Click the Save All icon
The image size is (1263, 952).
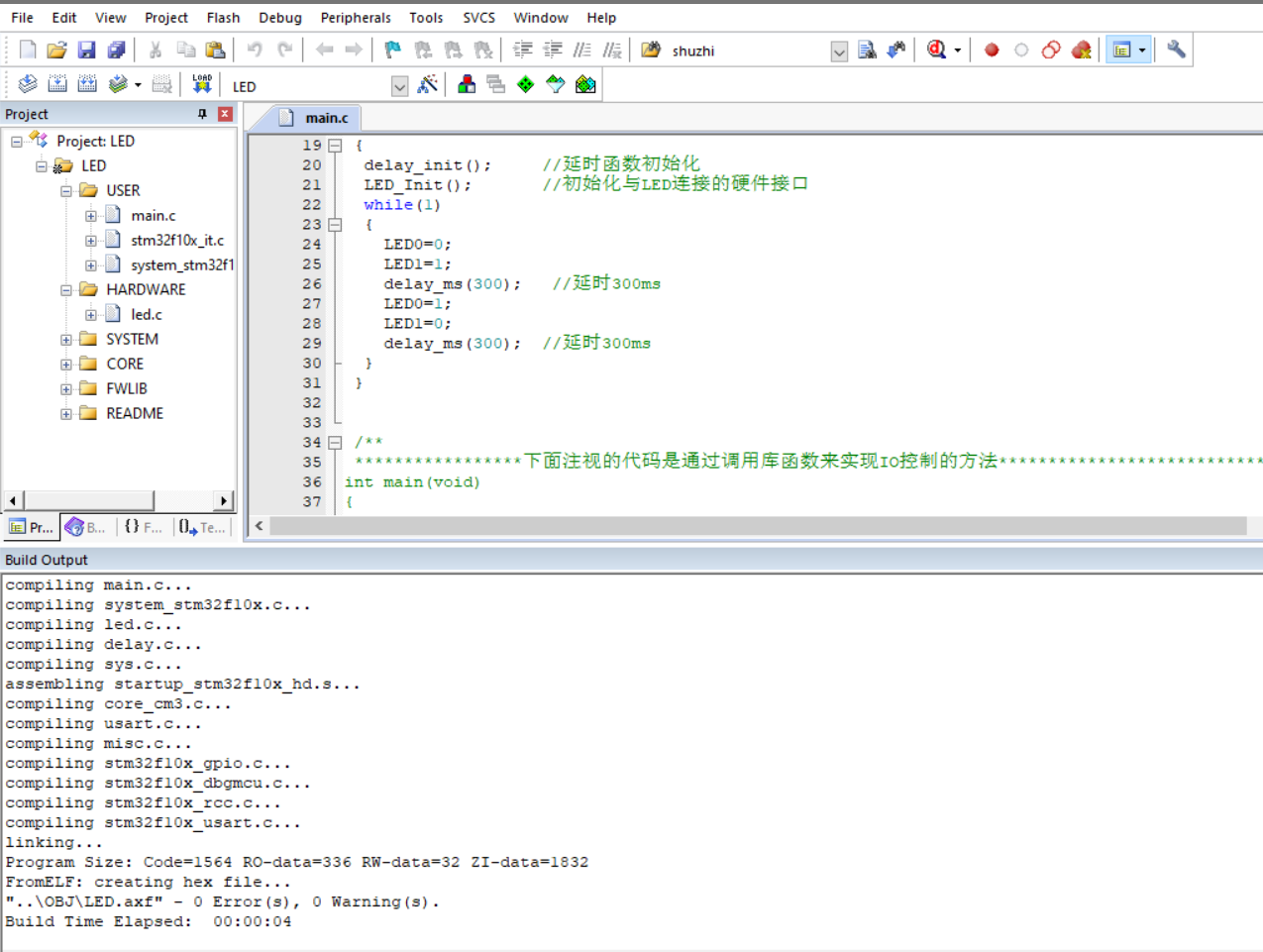[x=116, y=50]
